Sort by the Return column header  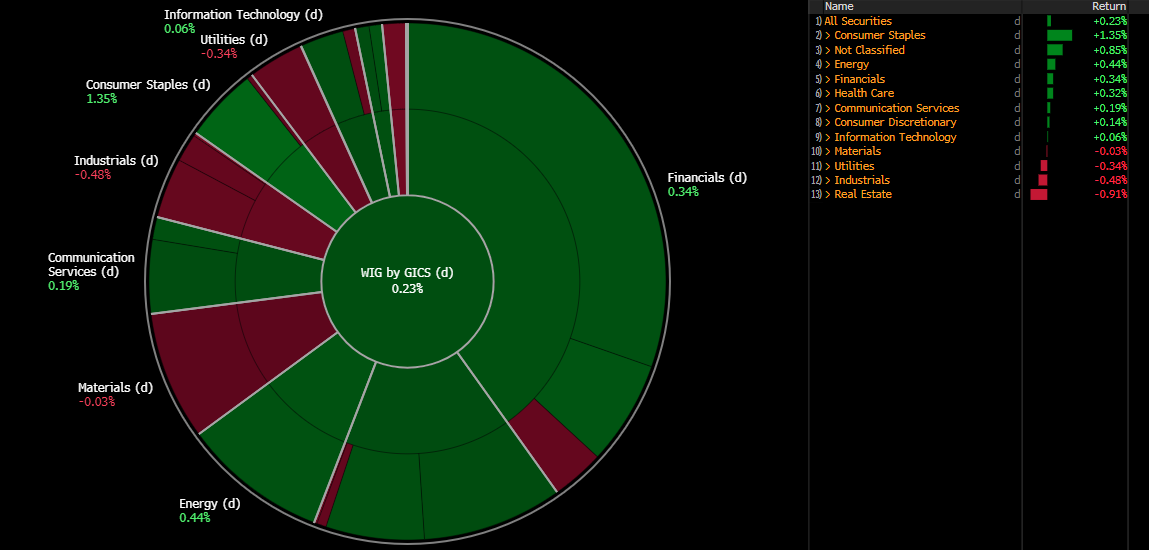point(1109,6)
